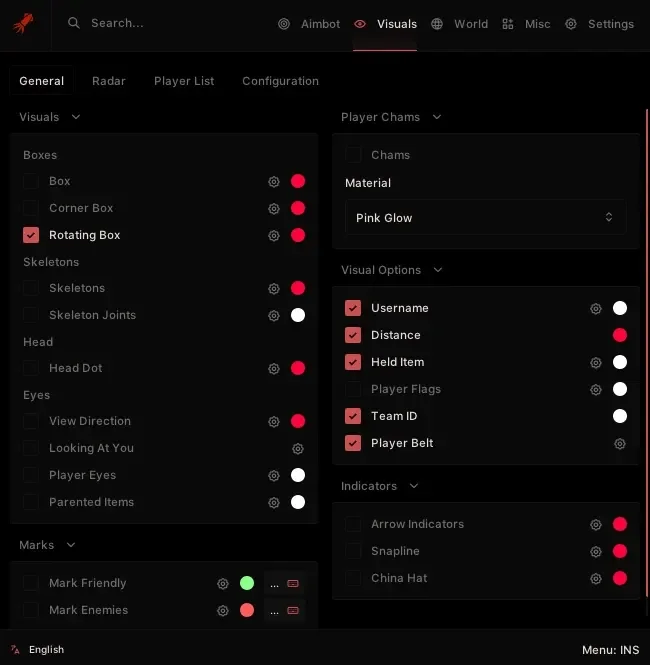The height and width of the screenshot is (665, 650).
Task: Open settings gear for Held Item
Action: [x=596, y=363]
